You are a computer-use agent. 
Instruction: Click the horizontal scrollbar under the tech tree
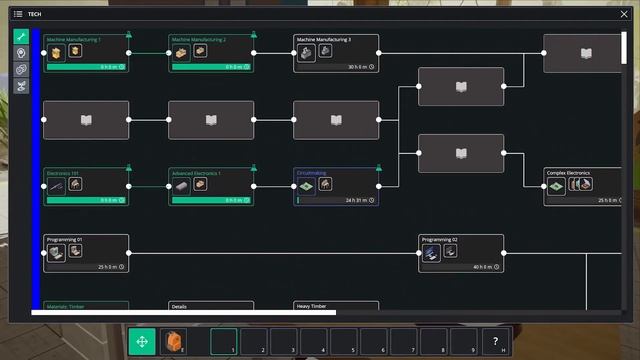184,313
